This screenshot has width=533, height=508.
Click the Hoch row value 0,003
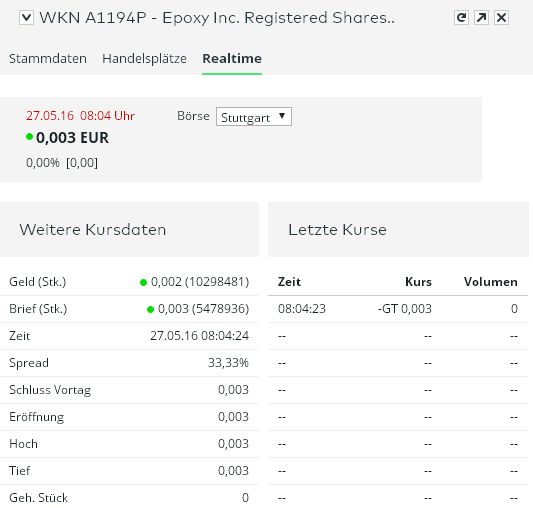(233, 444)
